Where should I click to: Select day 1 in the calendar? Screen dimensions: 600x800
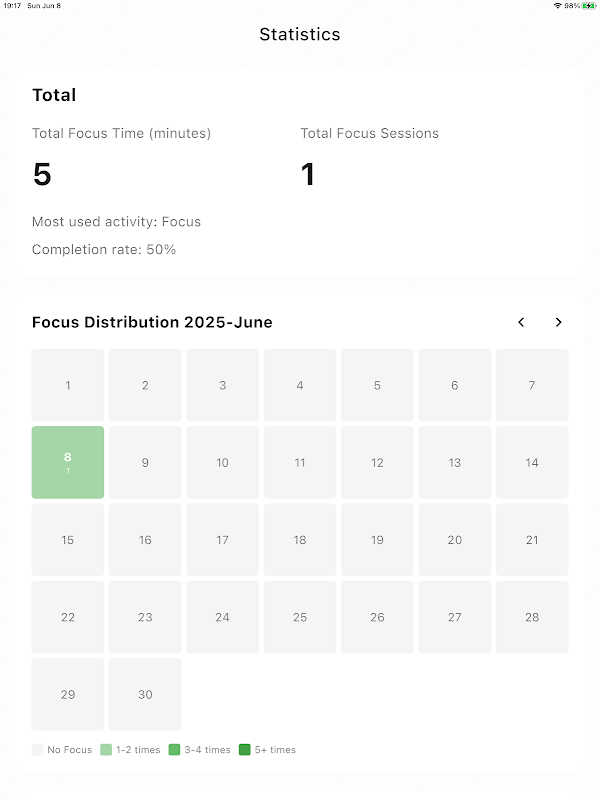[68, 385]
